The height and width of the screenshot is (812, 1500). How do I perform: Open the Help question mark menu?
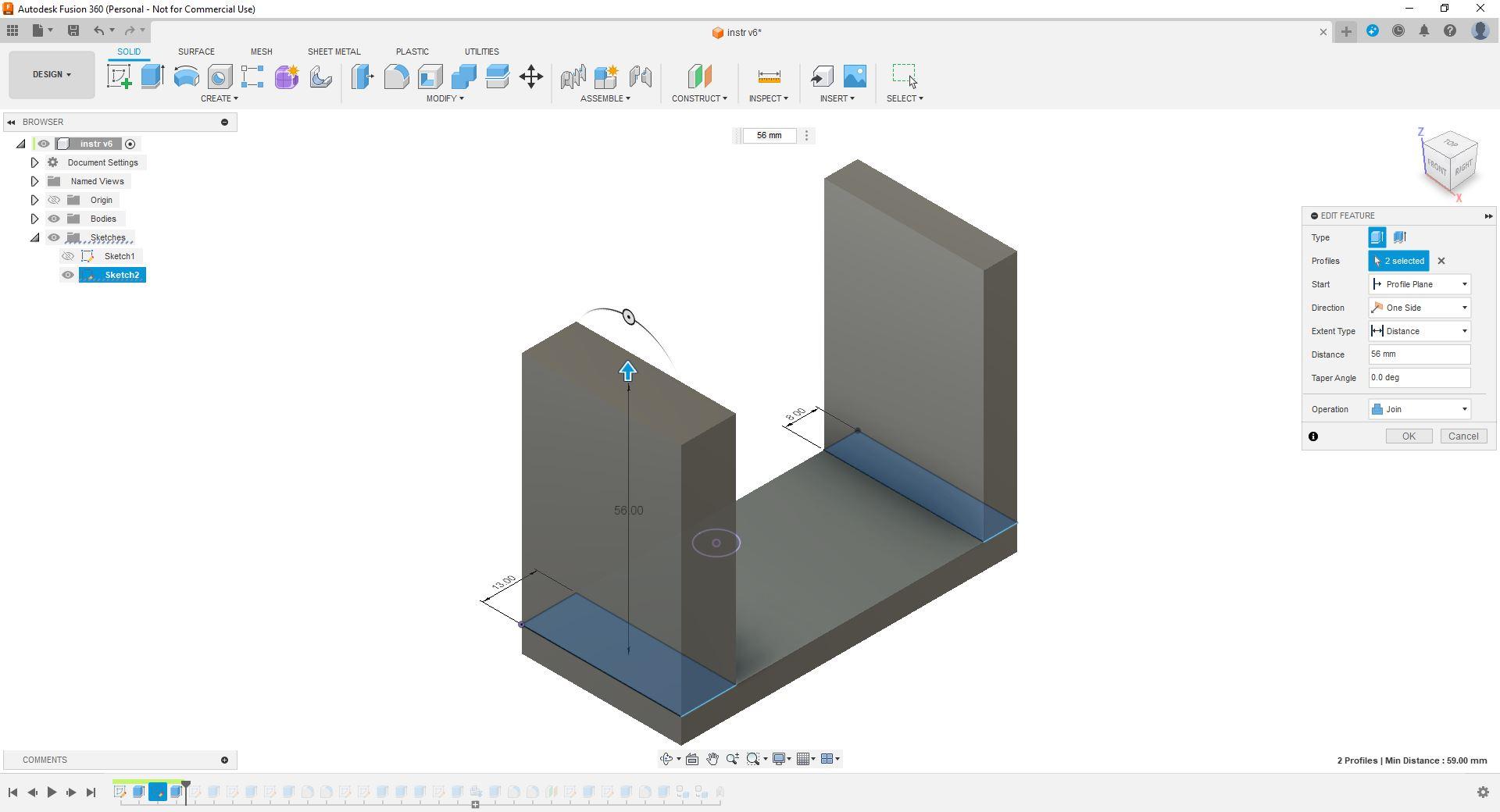1450,31
